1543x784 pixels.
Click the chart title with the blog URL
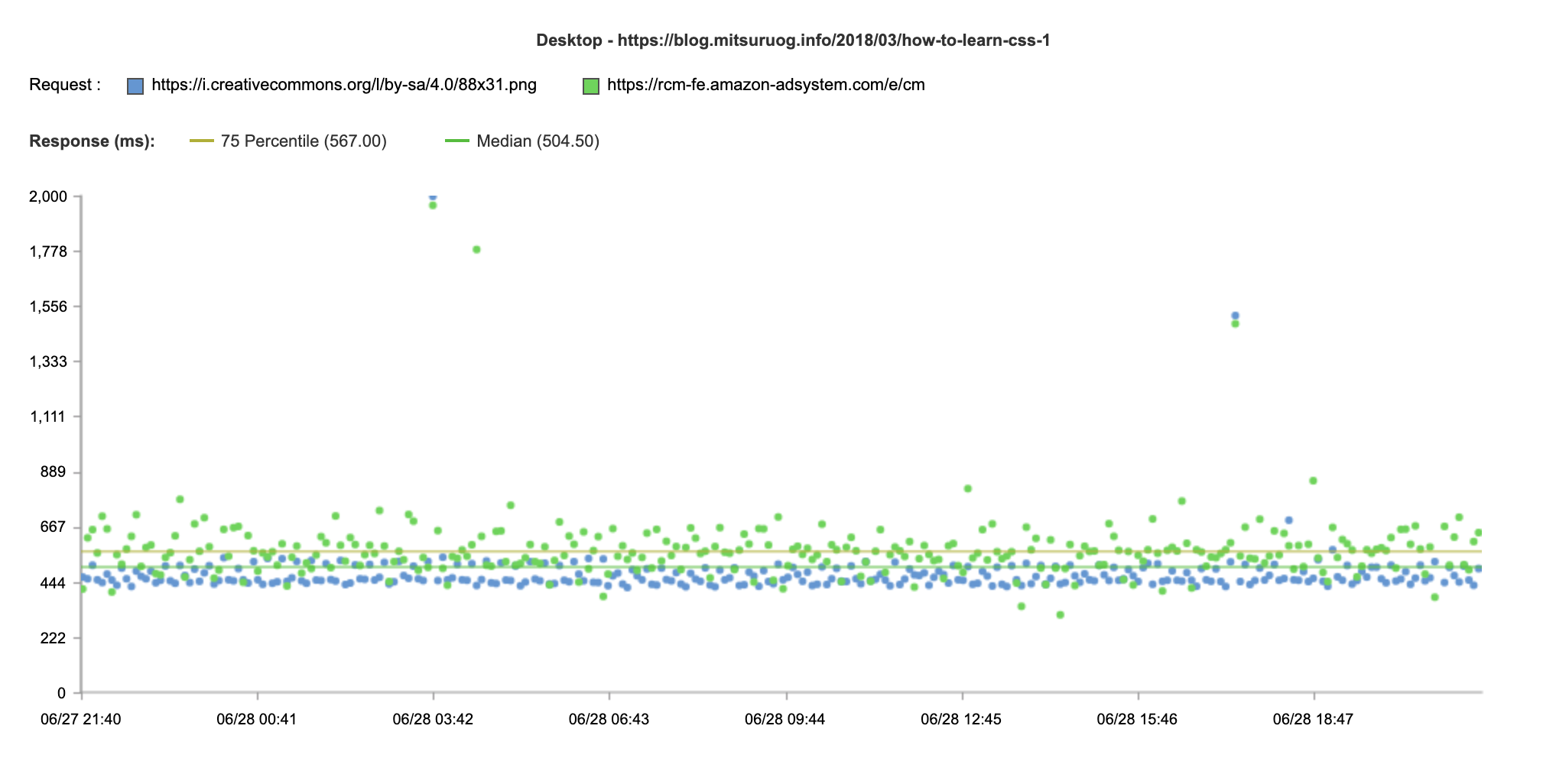[793, 40]
